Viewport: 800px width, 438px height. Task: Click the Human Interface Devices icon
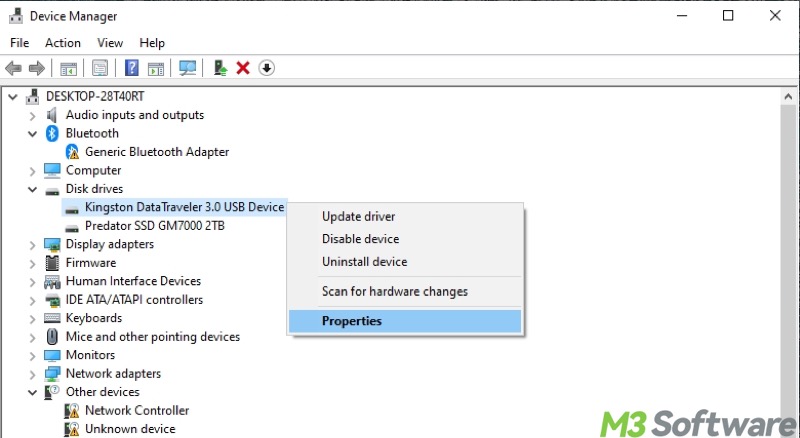[x=52, y=281]
